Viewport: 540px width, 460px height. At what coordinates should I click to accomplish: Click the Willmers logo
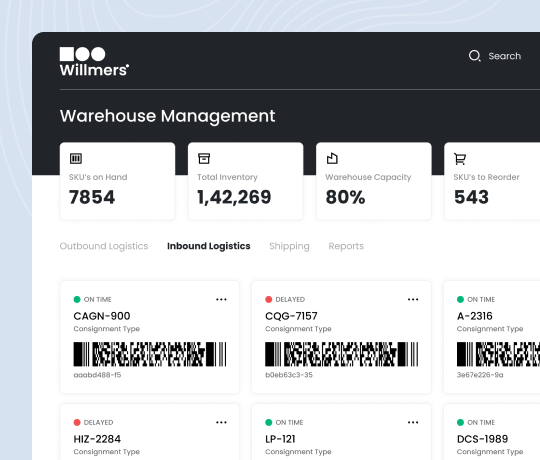pos(94,62)
